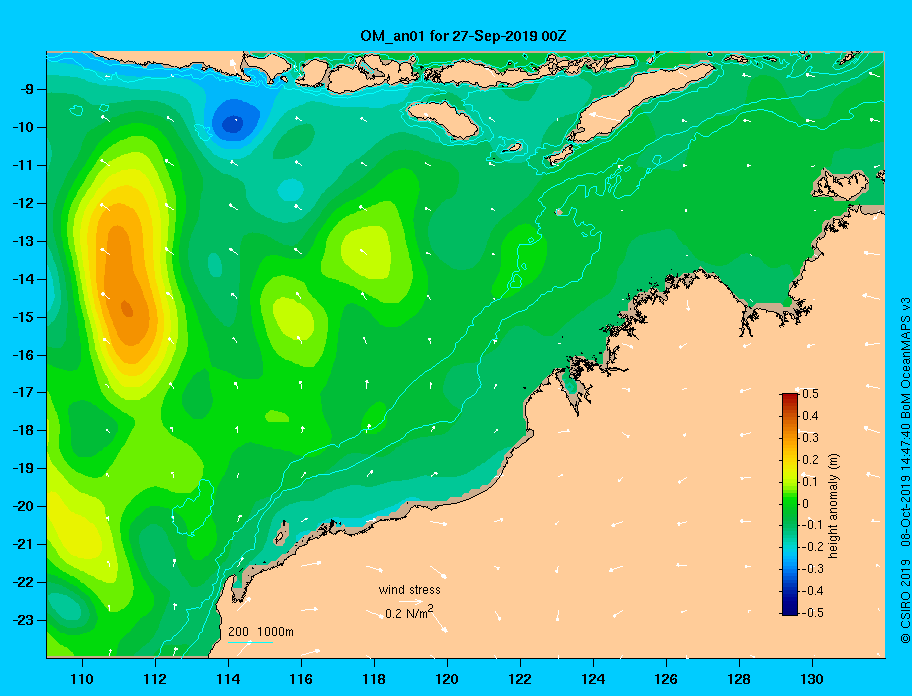This screenshot has height=696, width=912.
Task: Click the chart title 'OM_an01 for 27-Sep-2019 00Z'
Action: click(463, 36)
